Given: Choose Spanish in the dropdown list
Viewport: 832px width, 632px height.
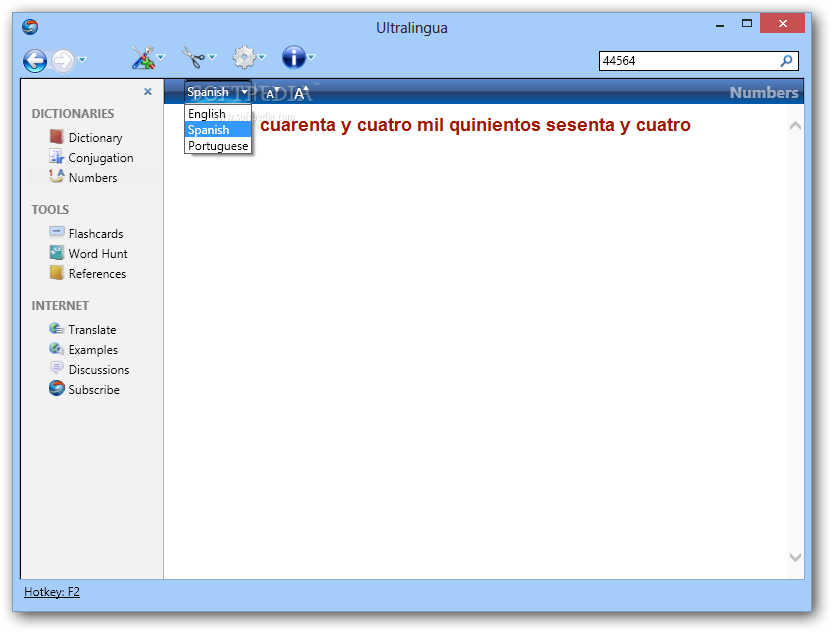Looking at the screenshot, I should click(218, 130).
